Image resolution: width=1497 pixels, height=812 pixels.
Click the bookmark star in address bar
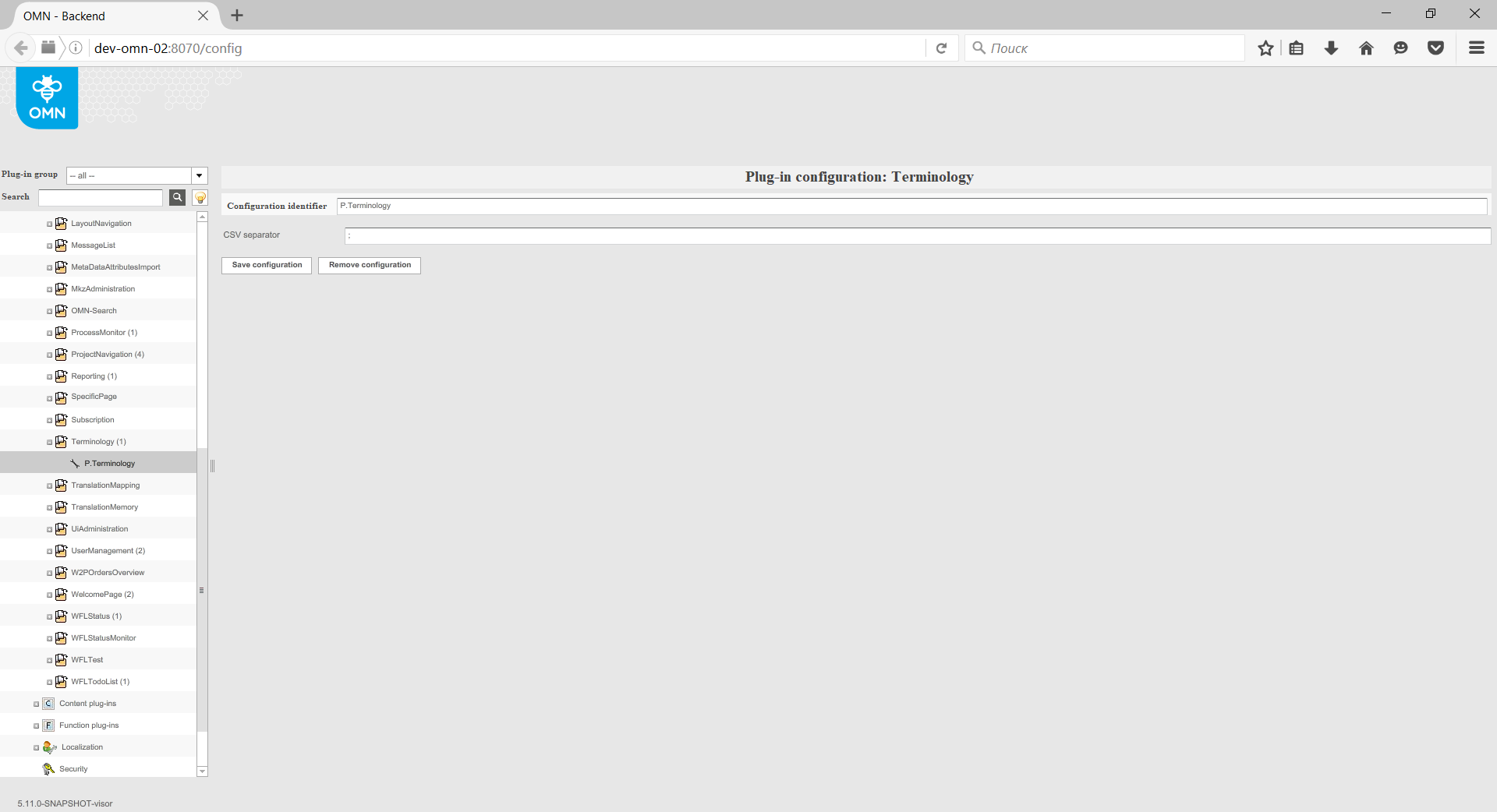[x=1265, y=48]
